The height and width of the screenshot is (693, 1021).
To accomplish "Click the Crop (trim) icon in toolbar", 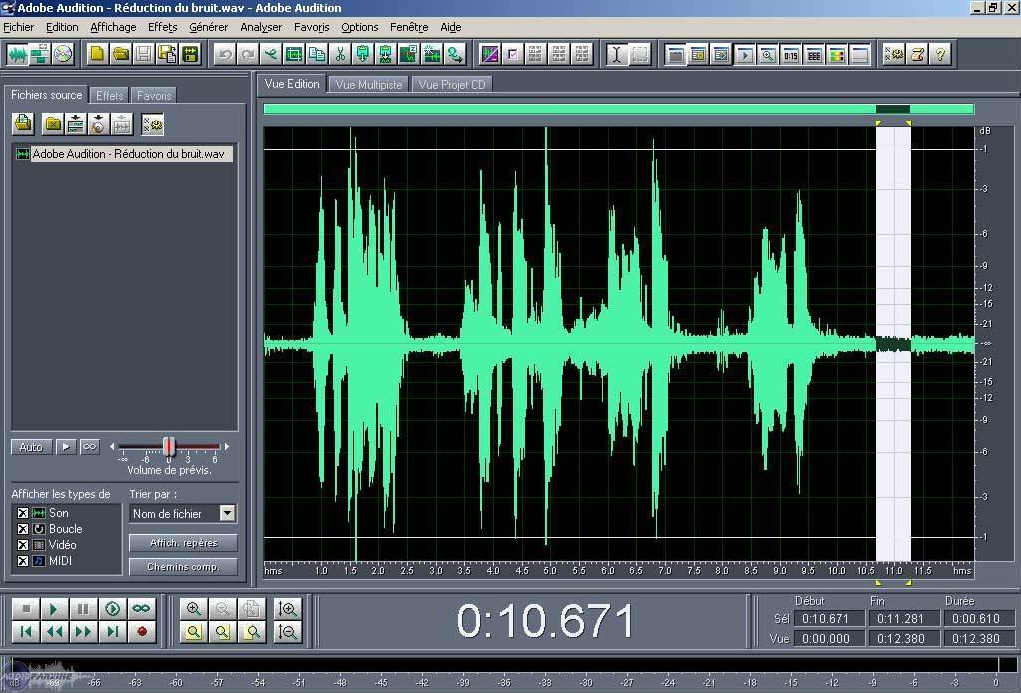I will (294, 54).
